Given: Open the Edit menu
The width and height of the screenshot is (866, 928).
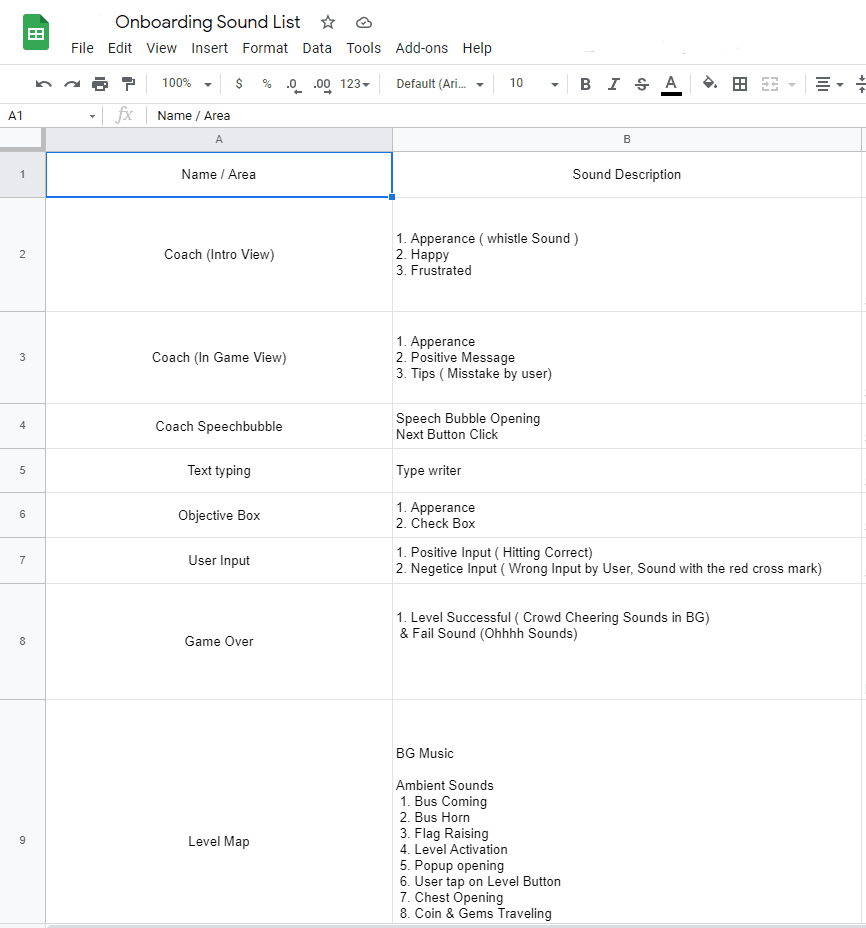Looking at the screenshot, I should click(x=120, y=48).
